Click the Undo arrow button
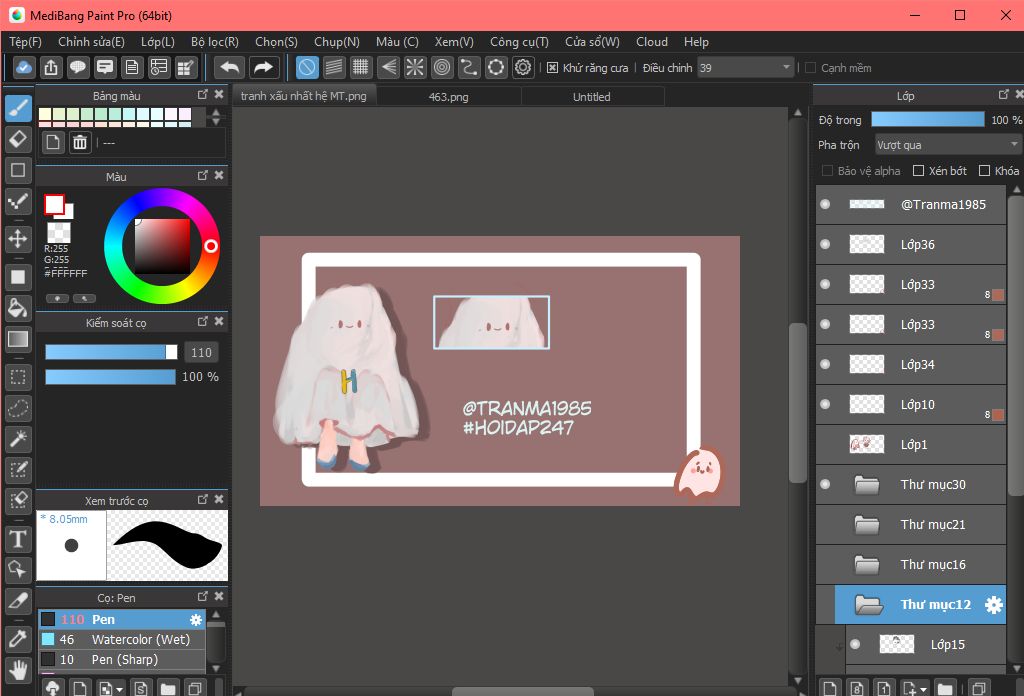Viewport: 1024px width, 696px height. [x=230, y=67]
